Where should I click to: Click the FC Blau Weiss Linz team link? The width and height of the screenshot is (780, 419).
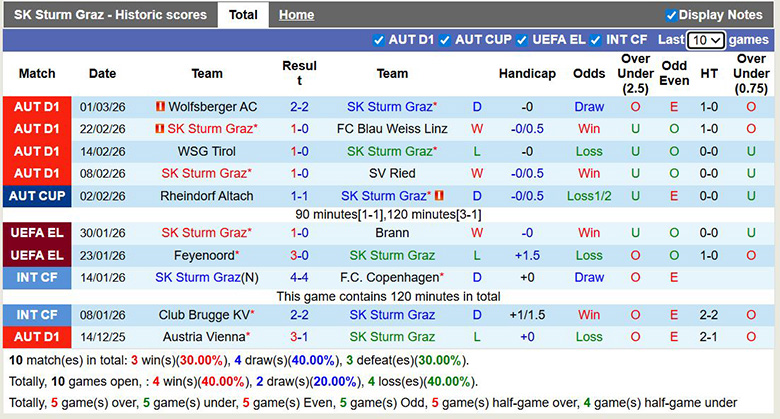coord(392,129)
